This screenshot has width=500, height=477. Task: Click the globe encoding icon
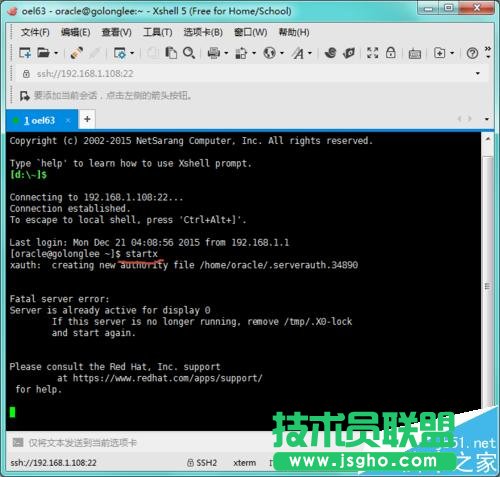point(269,53)
